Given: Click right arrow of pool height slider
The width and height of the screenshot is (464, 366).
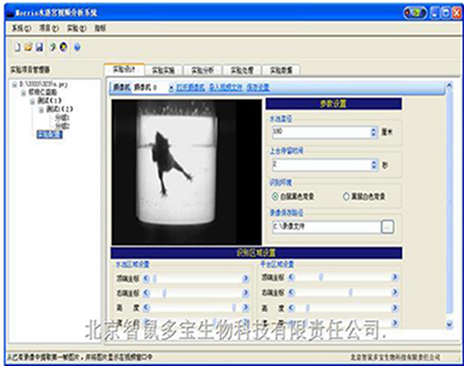Looking at the screenshot, I should tap(245, 308).
